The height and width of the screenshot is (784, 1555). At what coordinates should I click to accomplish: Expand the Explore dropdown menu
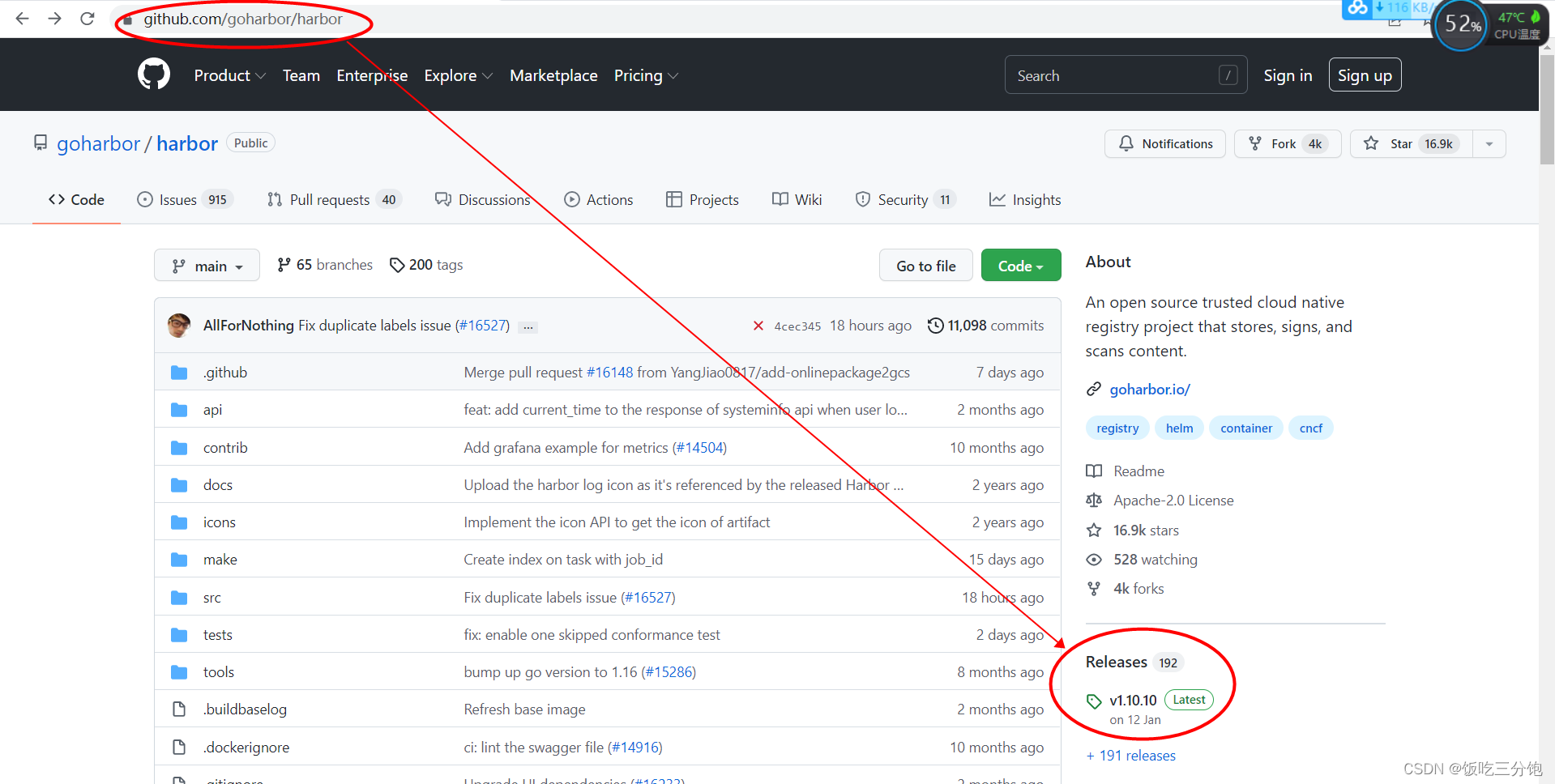[458, 75]
